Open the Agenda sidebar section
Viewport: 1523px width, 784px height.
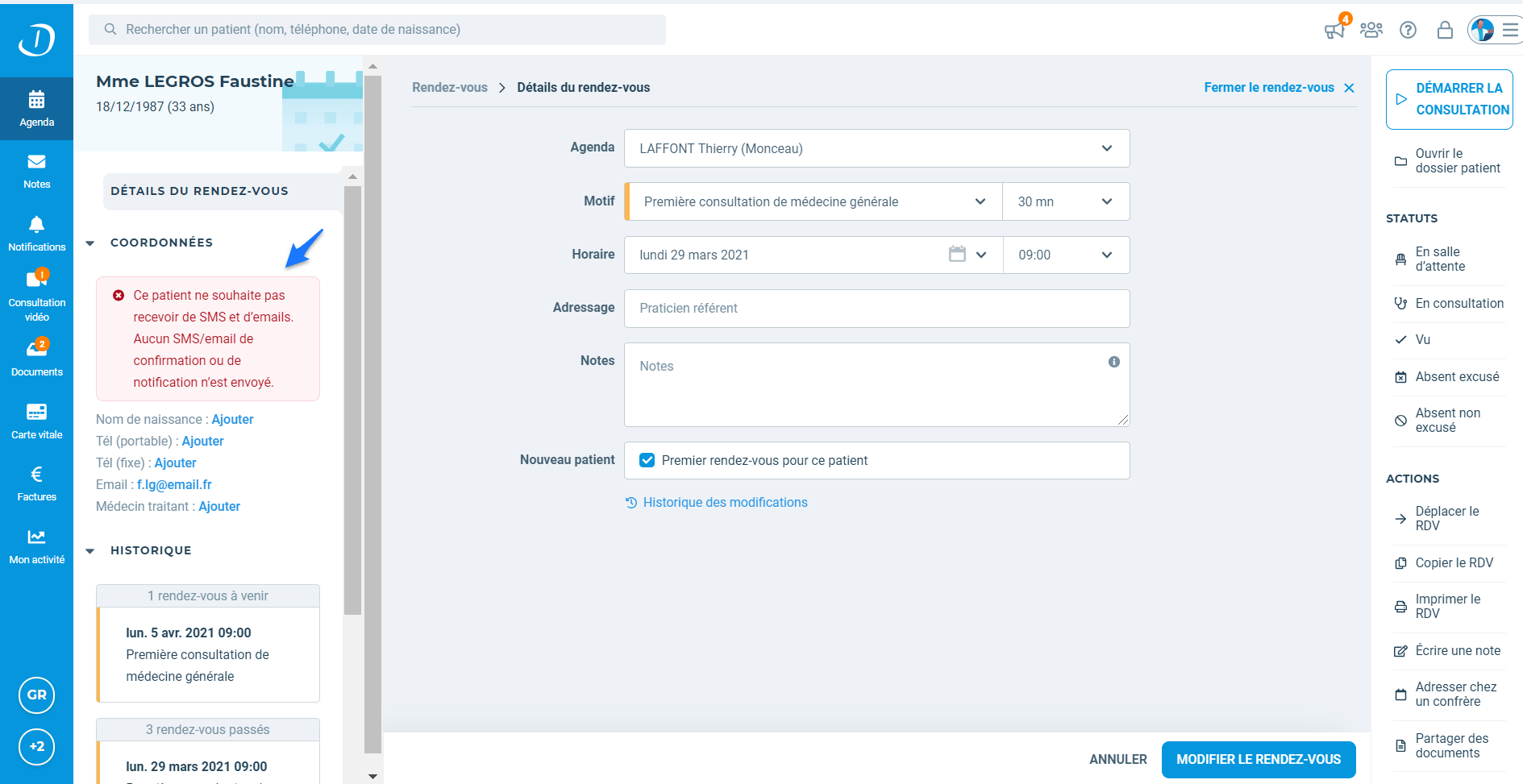(x=36, y=109)
